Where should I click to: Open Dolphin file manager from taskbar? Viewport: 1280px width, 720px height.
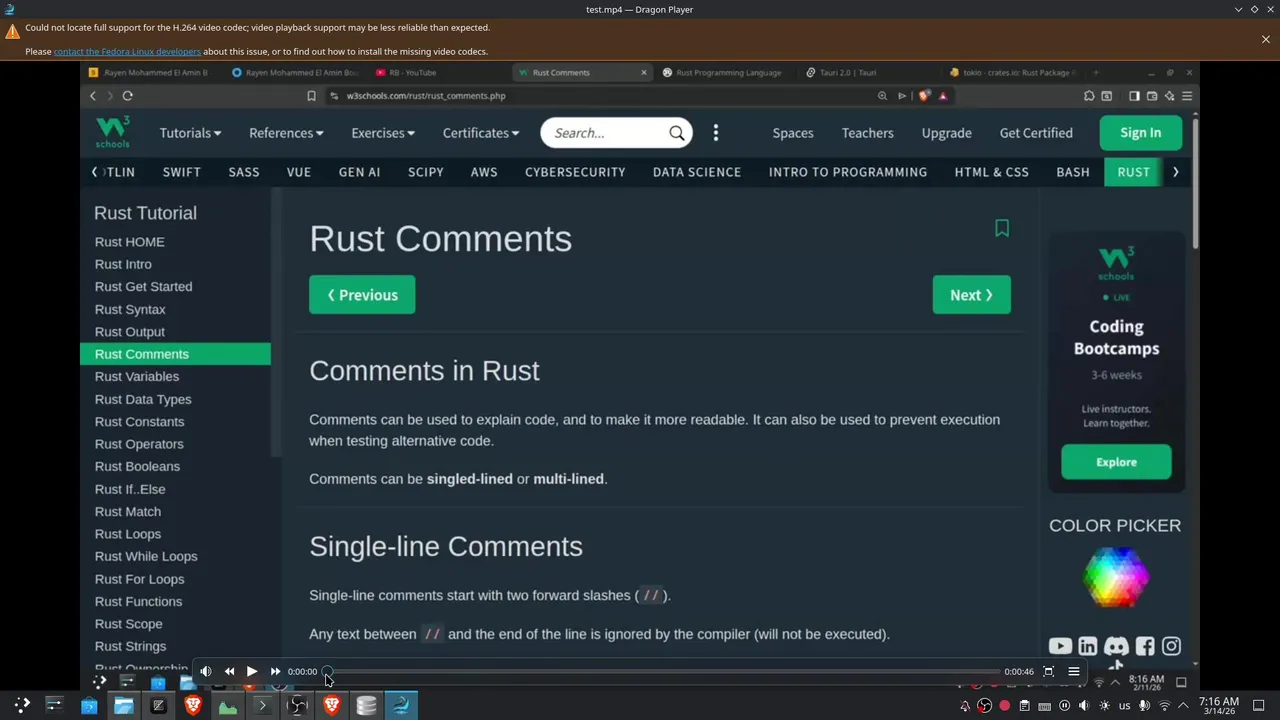pyautogui.click(x=124, y=705)
